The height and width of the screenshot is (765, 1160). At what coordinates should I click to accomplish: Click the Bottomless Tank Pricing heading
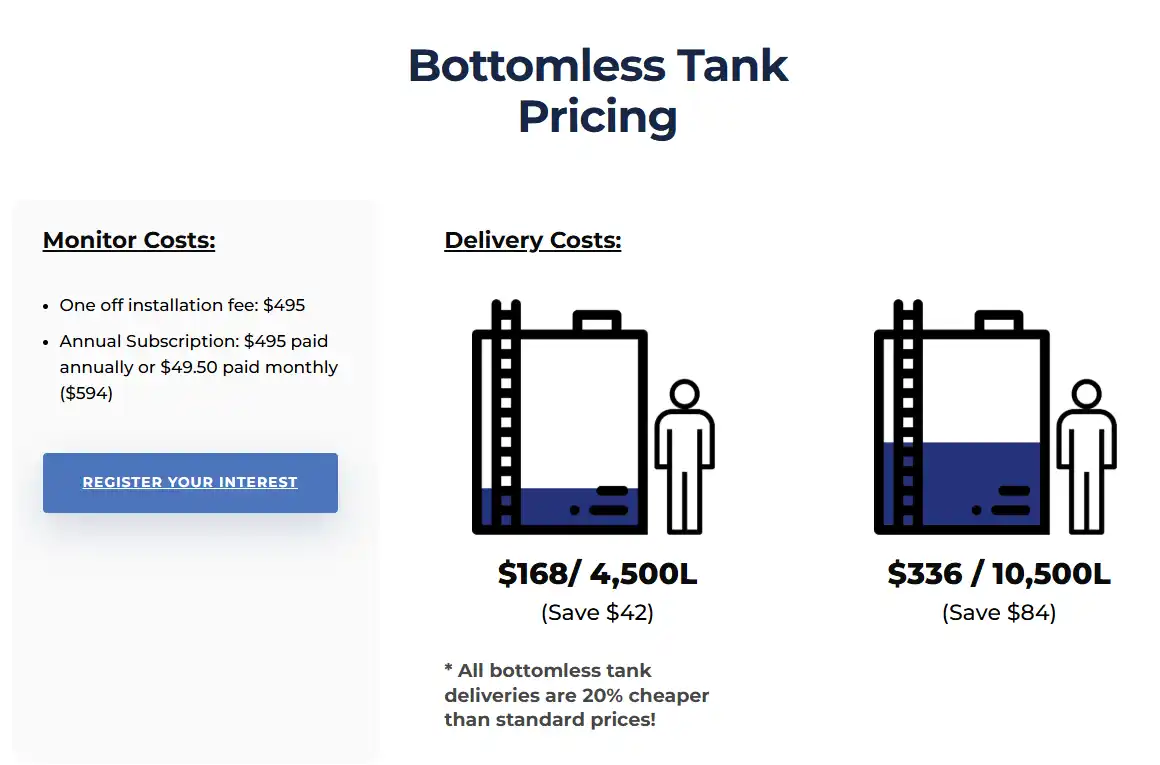pyautogui.click(x=598, y=91)
